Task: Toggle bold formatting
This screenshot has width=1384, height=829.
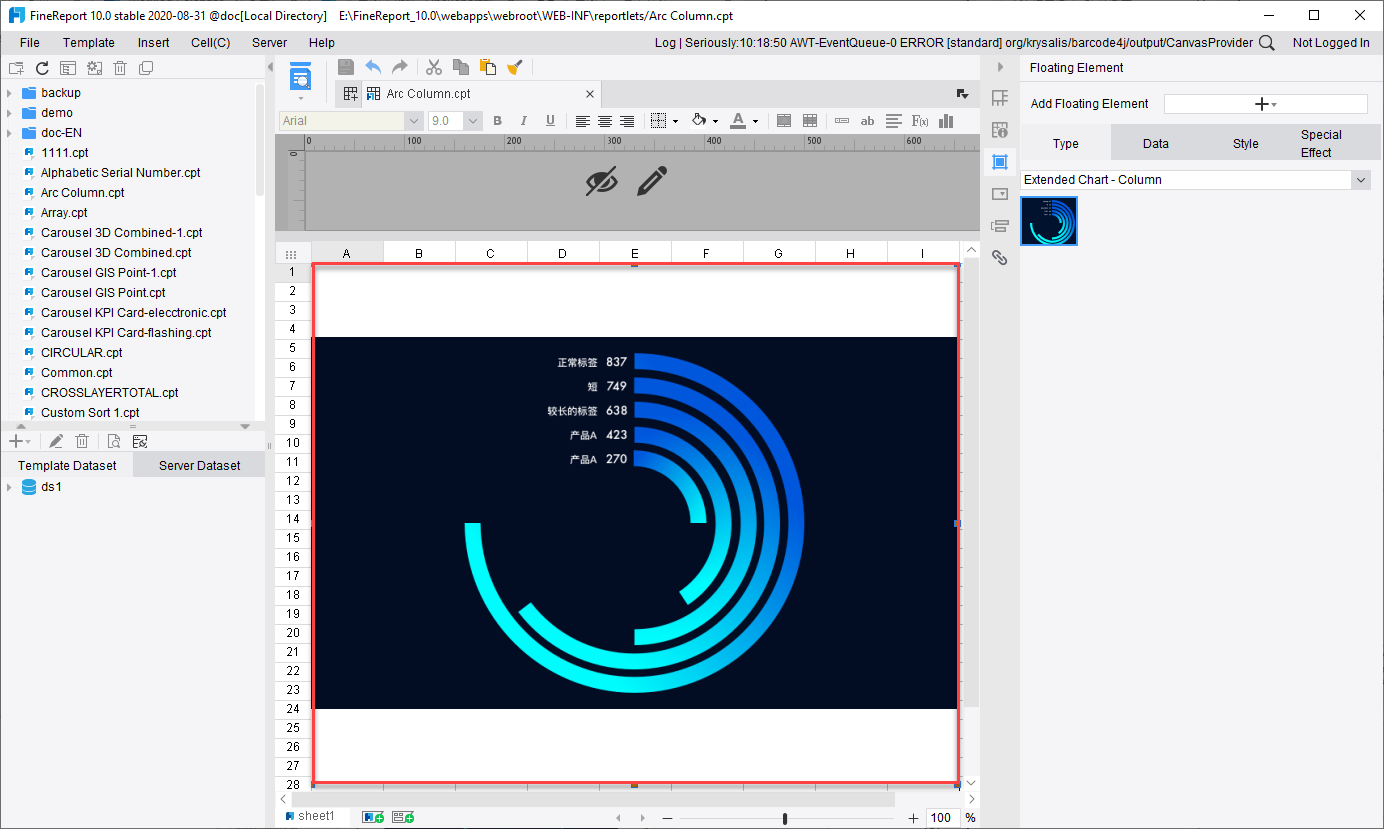Action: [x=497, y=121]
